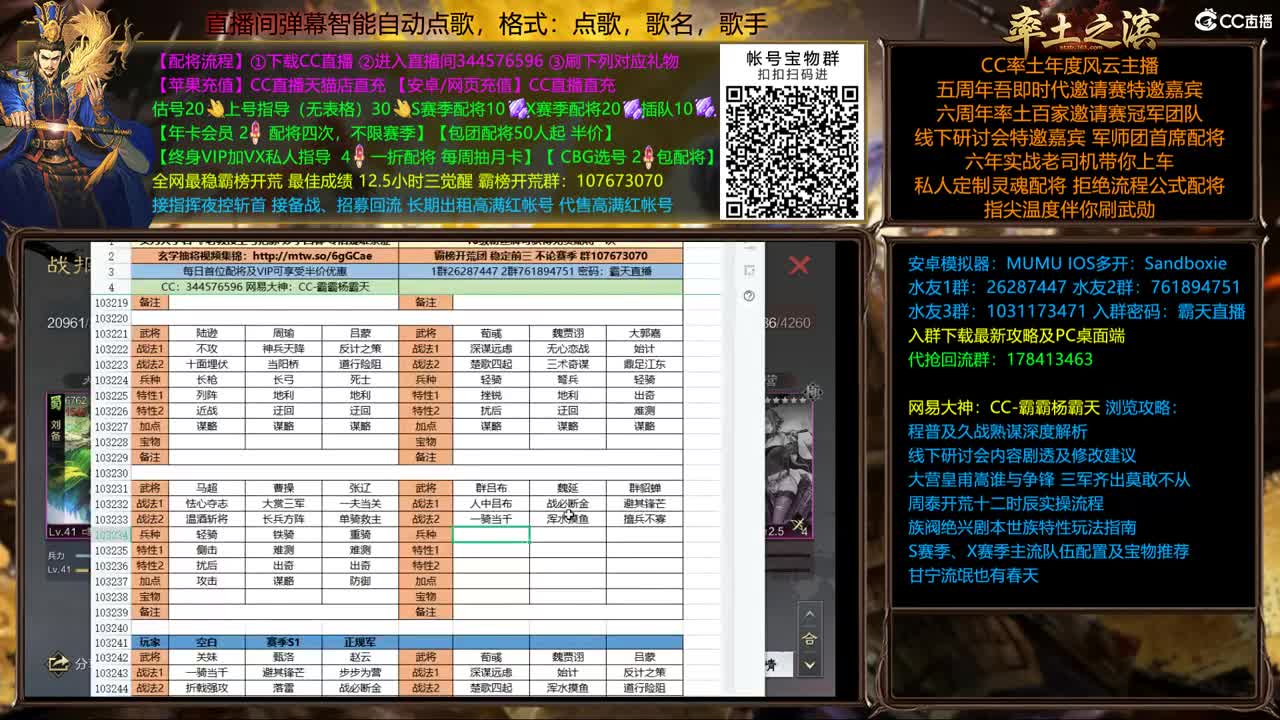
Task: Click cell 关妹
Action: click(207, 658)
